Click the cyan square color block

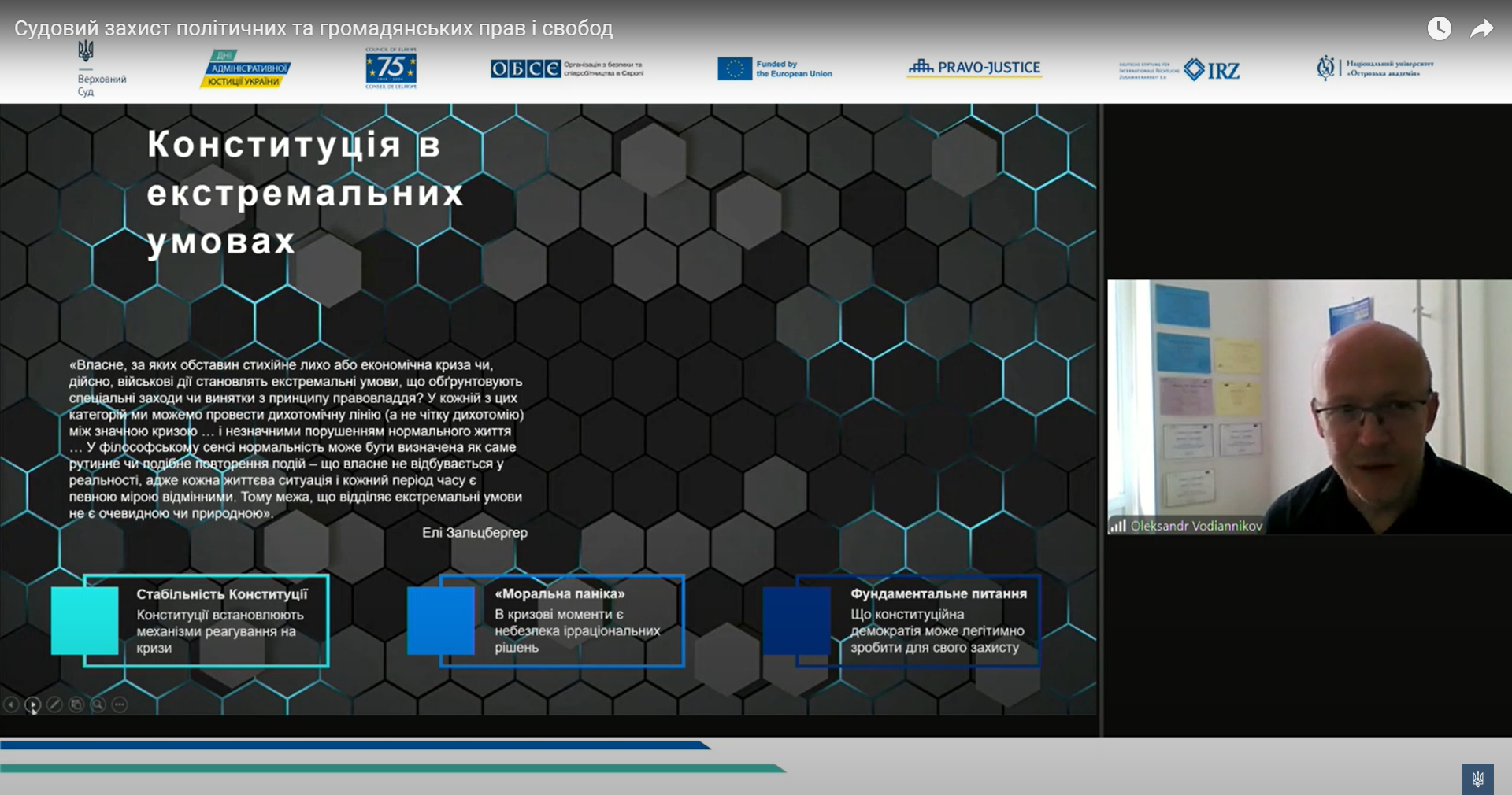click(84, 620)
